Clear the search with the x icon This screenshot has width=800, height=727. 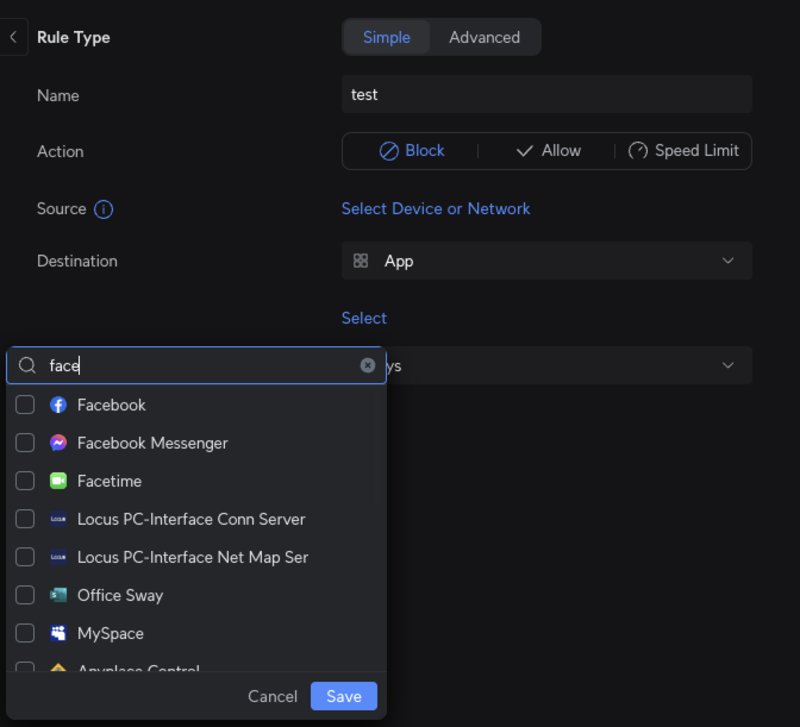pyautogui.click(x=367, y=365)
